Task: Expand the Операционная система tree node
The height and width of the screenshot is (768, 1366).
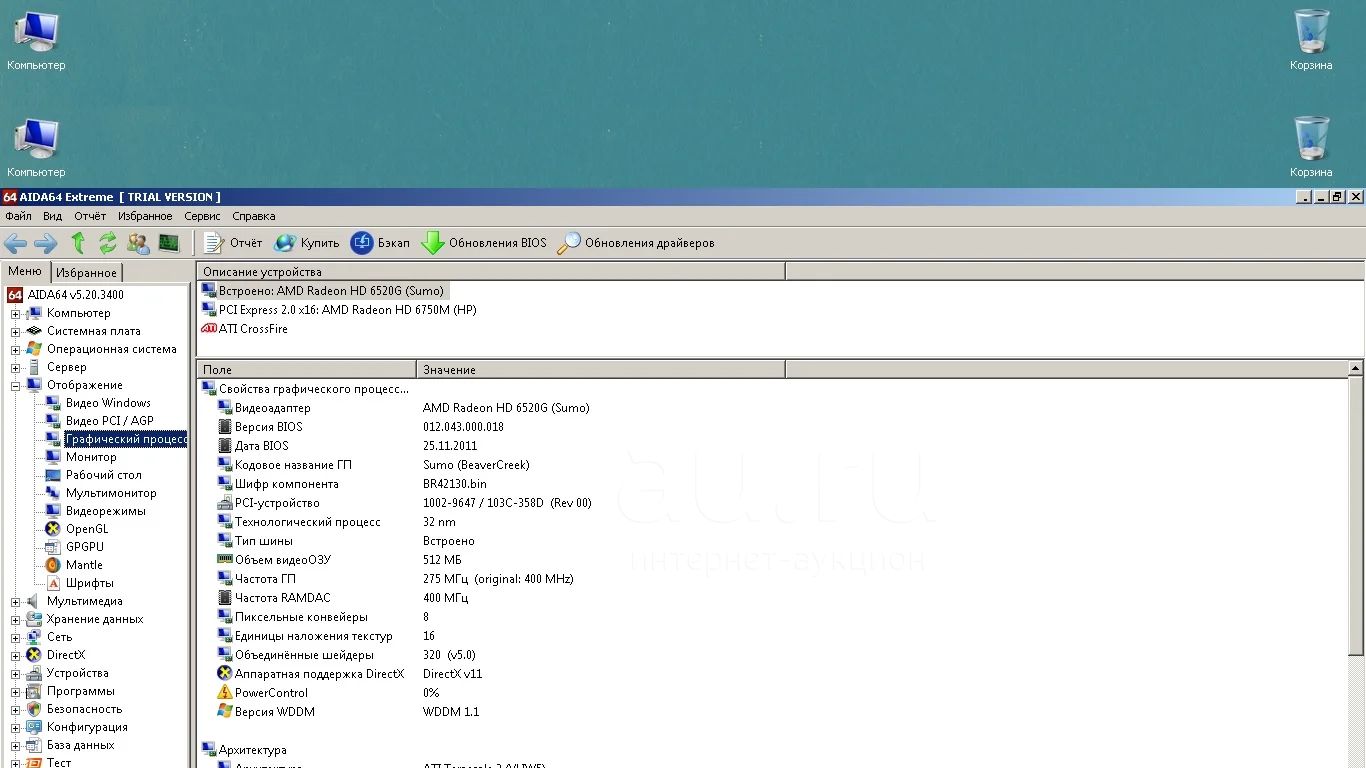Action: click(15, 350)
